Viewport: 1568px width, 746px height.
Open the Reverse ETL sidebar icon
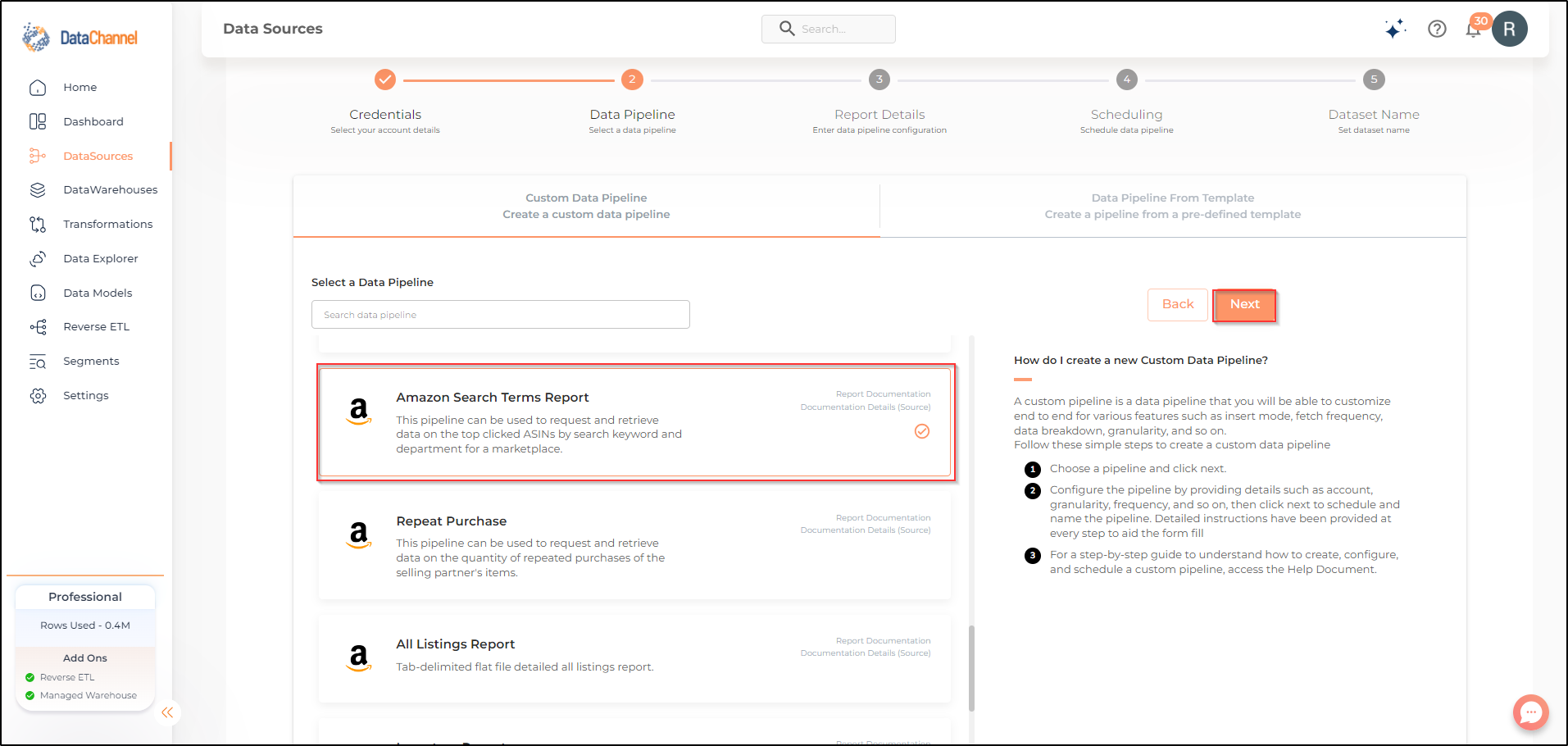38,327
